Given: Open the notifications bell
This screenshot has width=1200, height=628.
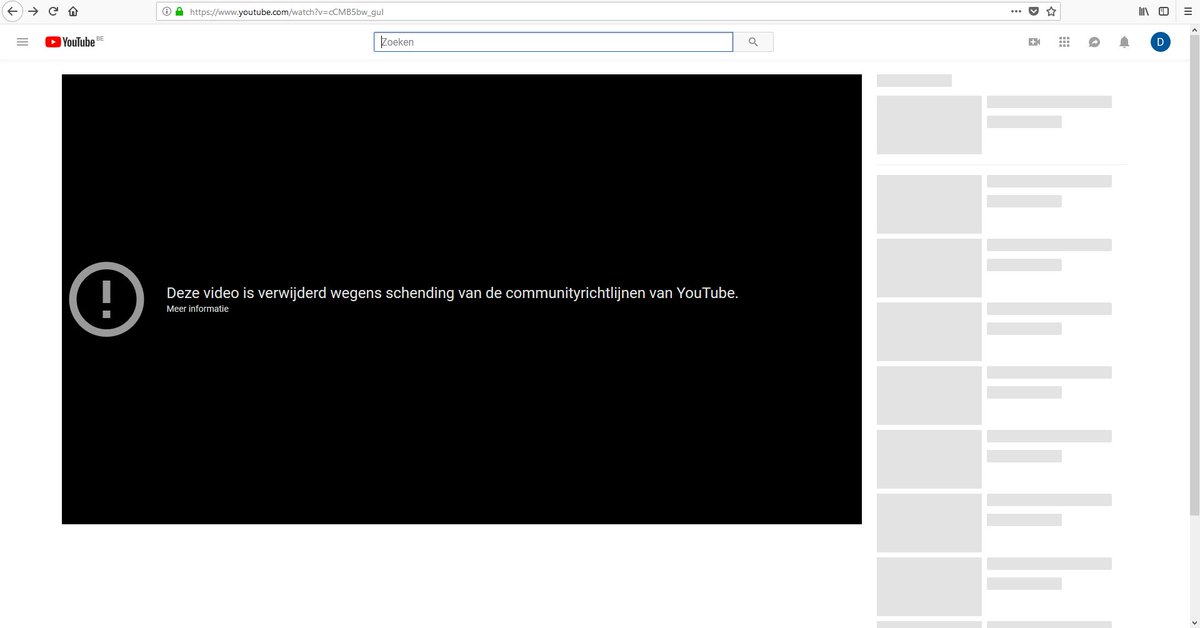Looking at the screenshot, I should point(1124,42).
